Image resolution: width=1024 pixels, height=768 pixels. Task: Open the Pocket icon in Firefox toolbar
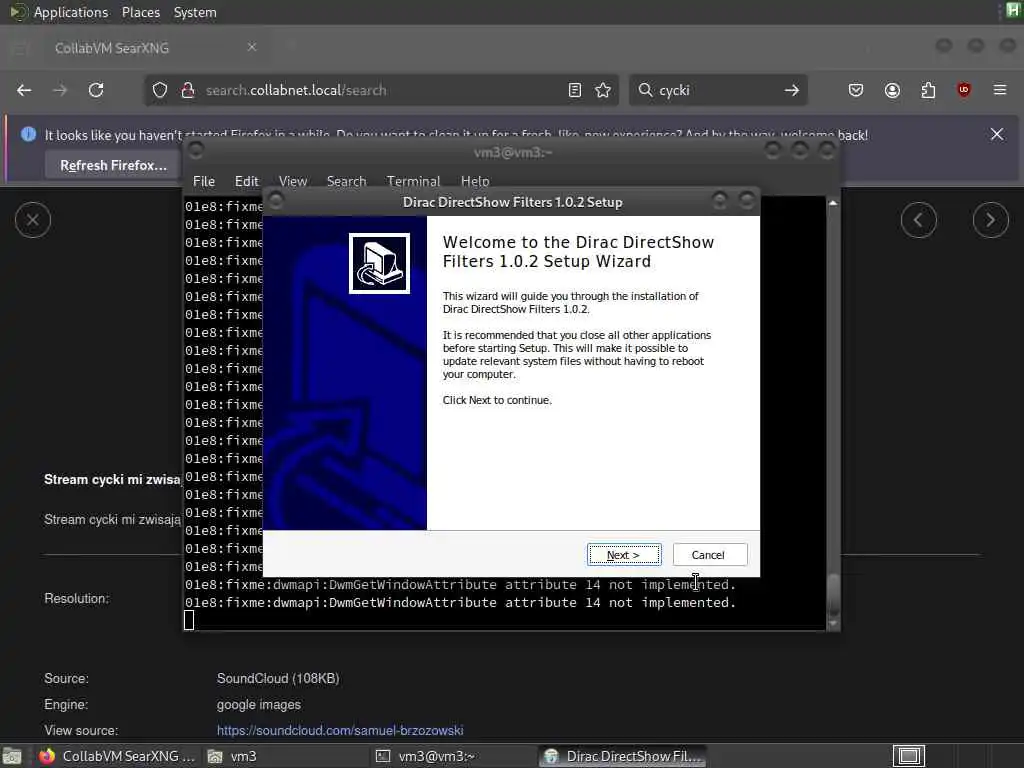pos(856,90)
